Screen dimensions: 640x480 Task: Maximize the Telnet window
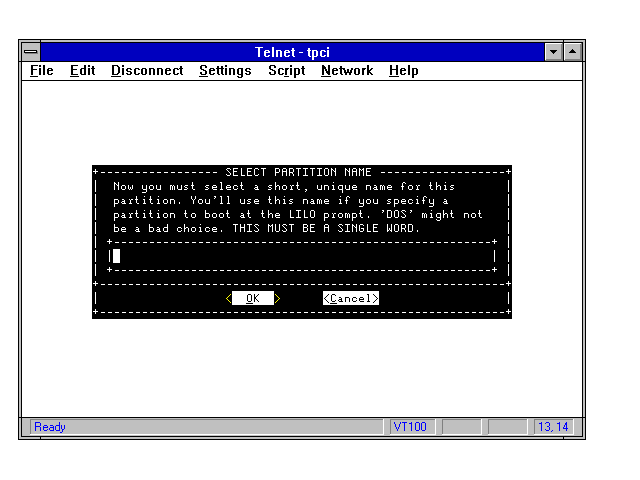tap(573, 51)
